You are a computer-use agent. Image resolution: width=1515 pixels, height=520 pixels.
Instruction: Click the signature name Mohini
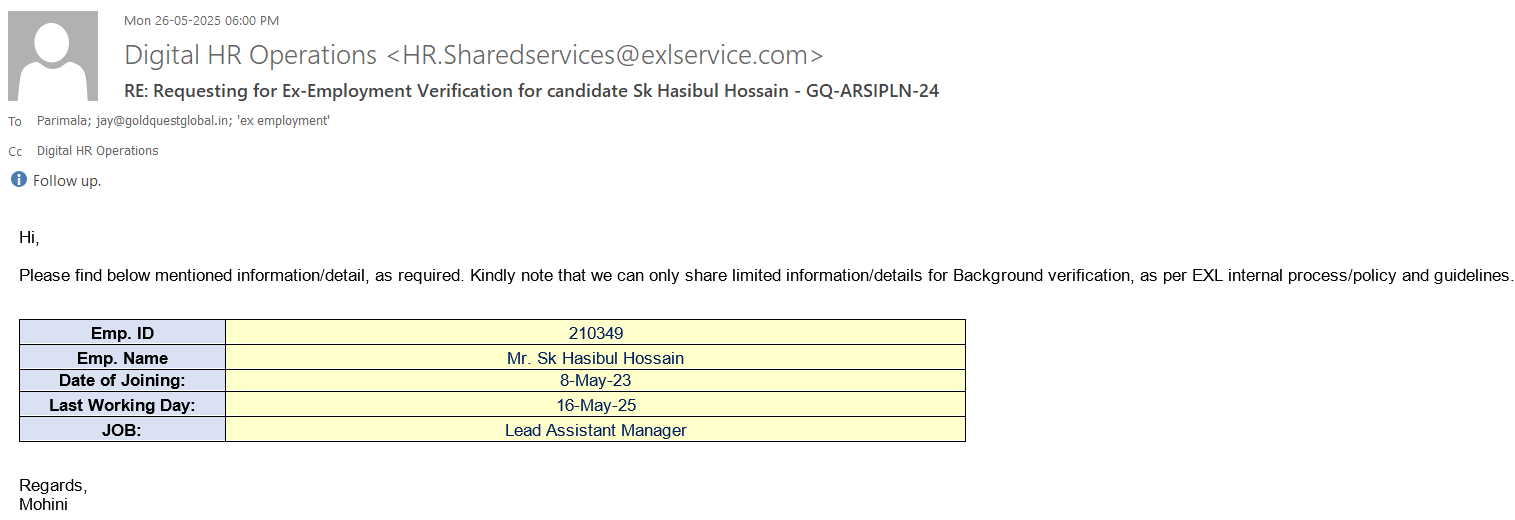[x=43, y=504]
